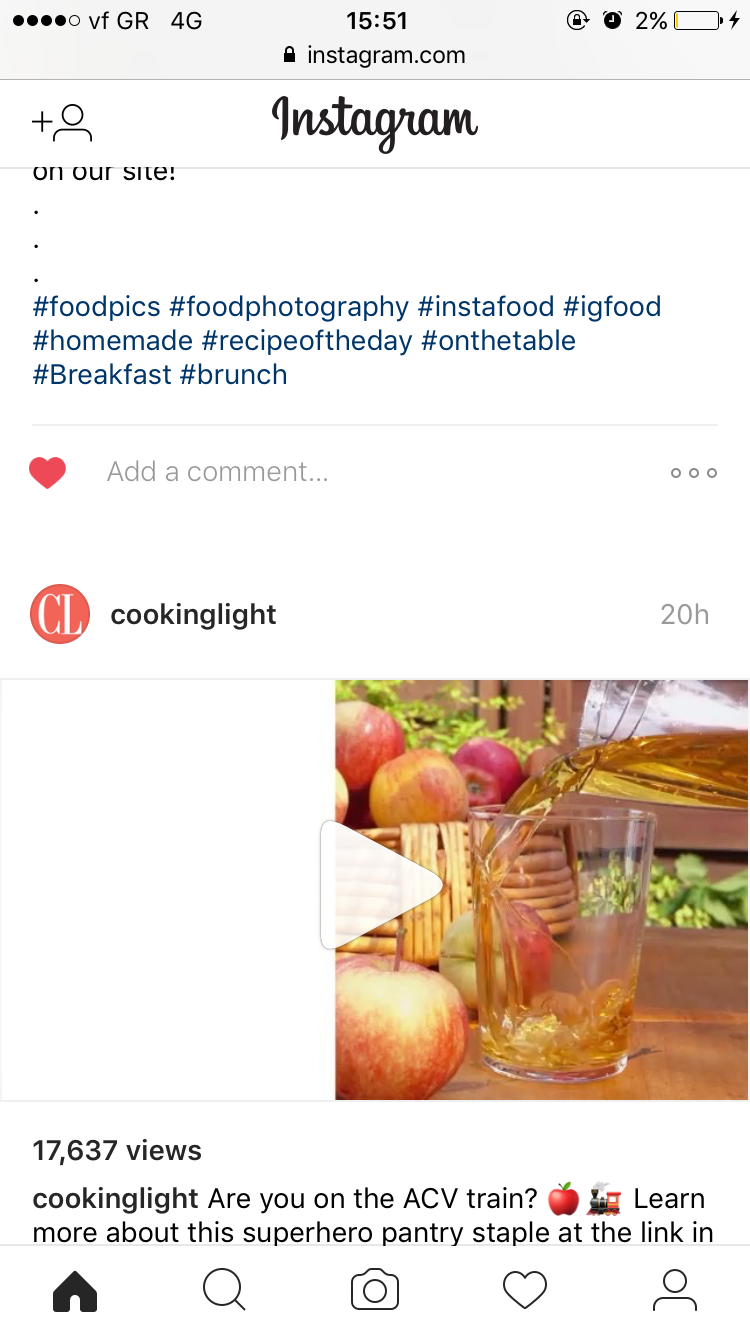Open the #homemade hashtag
This screenshot has width=750, height=1334.
click(112, 341)
